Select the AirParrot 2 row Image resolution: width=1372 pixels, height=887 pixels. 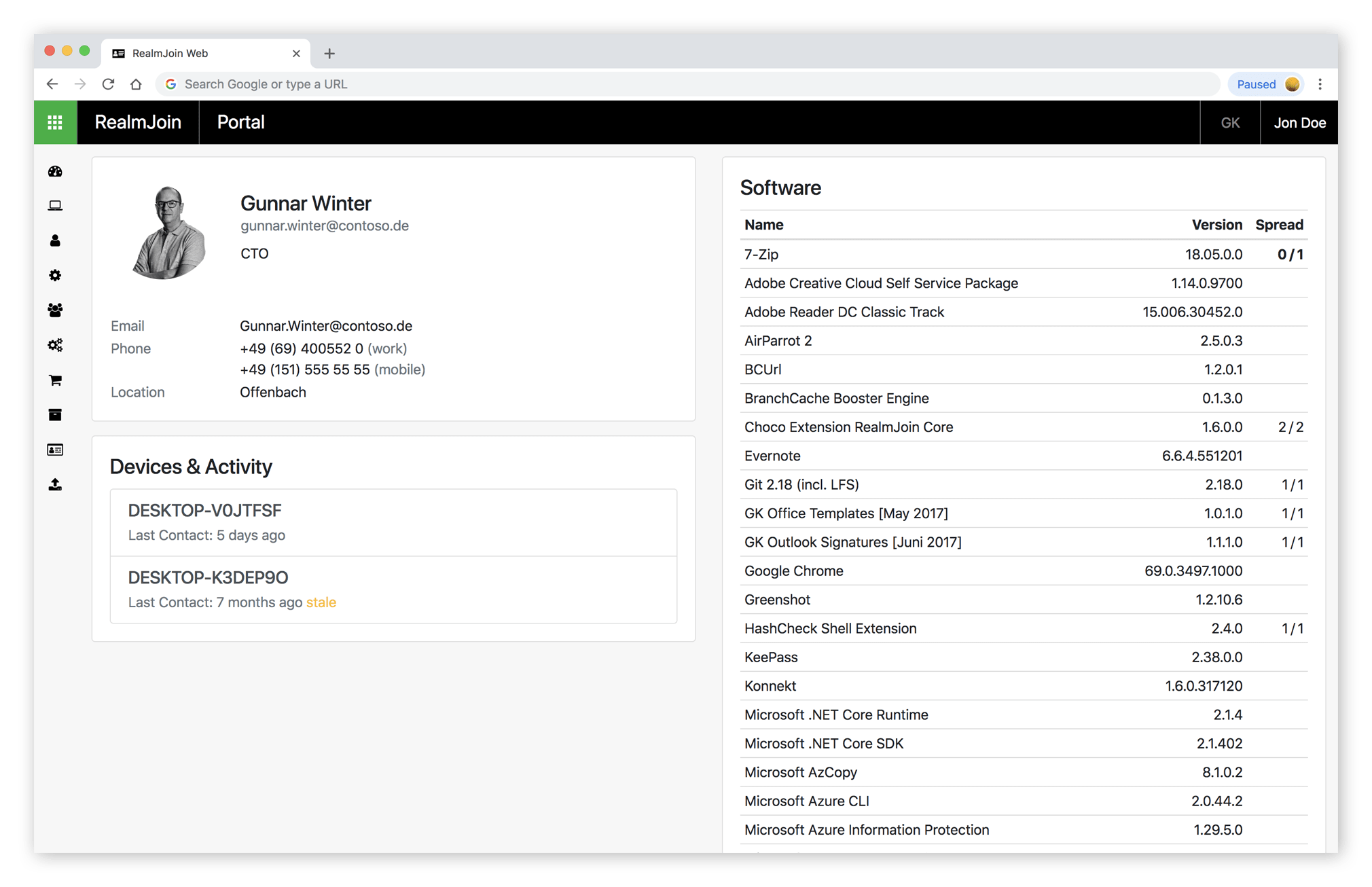[1024, 340]
